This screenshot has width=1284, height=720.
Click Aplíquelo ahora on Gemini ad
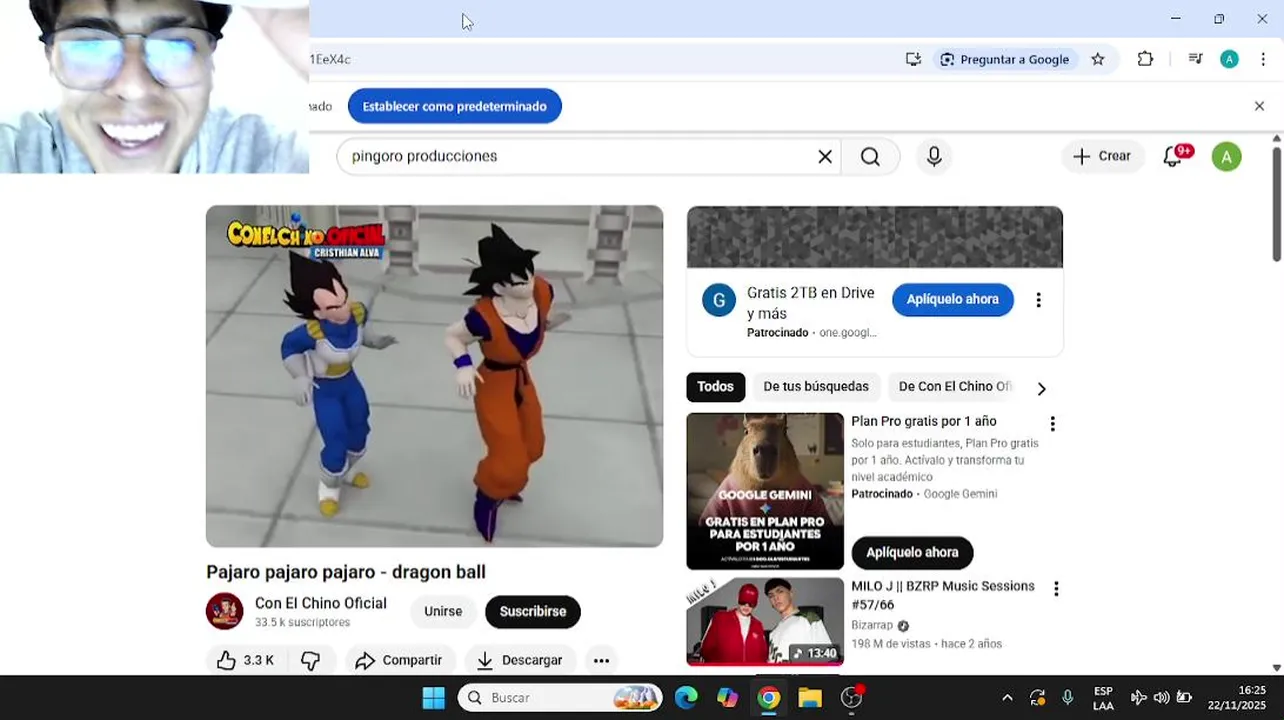(912, 552)
